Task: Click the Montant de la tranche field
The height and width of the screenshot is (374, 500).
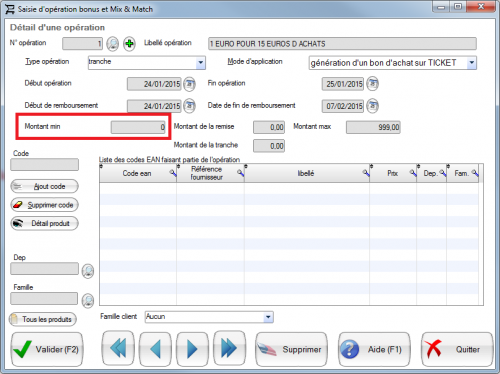Action: 269,146
